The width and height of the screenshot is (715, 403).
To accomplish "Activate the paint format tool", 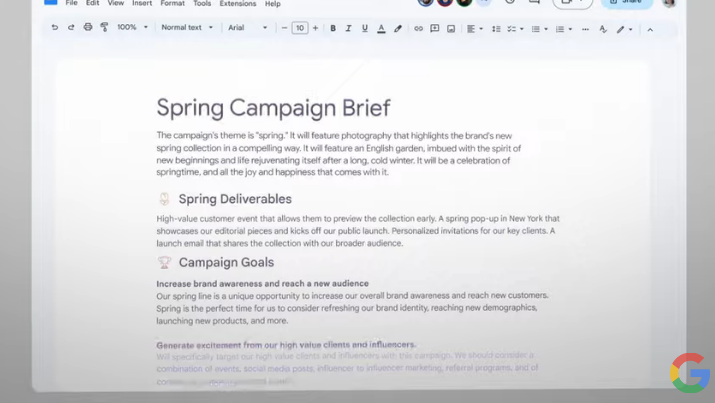I will [x=104, y=27].
